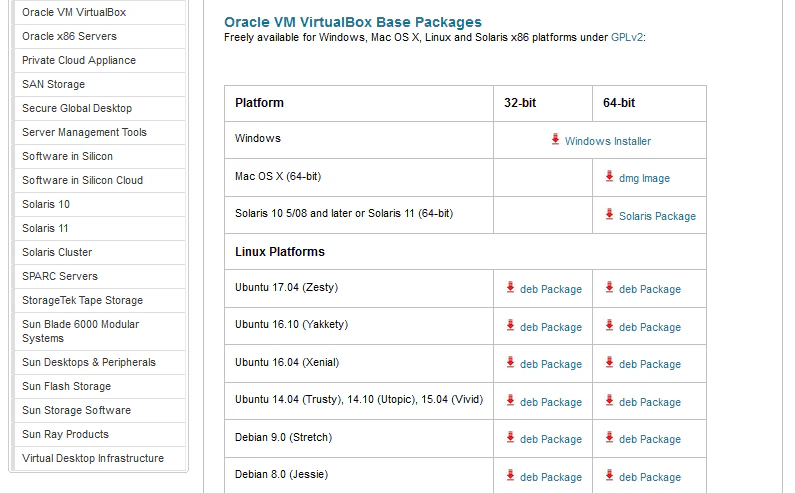
Task: Select Sun Blade 6000 Modular Systems
Action: tap(100, 331)
